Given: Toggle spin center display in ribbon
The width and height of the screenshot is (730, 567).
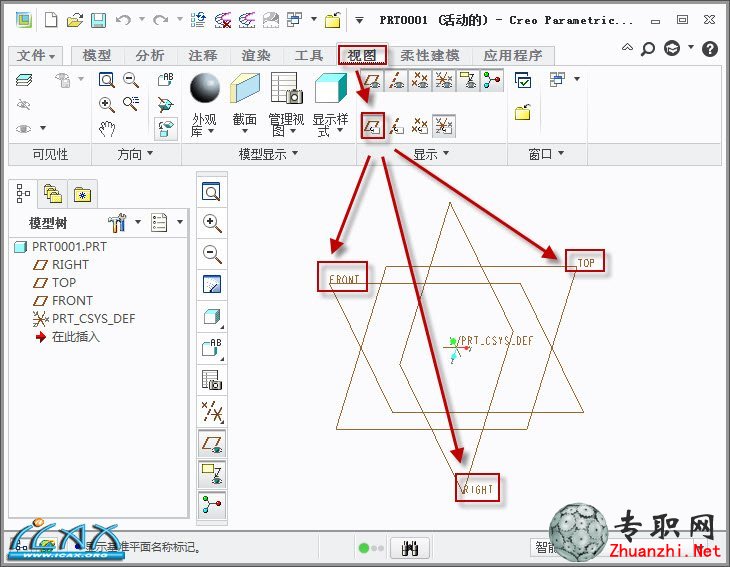Looking at the screenshot, I should click(x=492, y=80).
